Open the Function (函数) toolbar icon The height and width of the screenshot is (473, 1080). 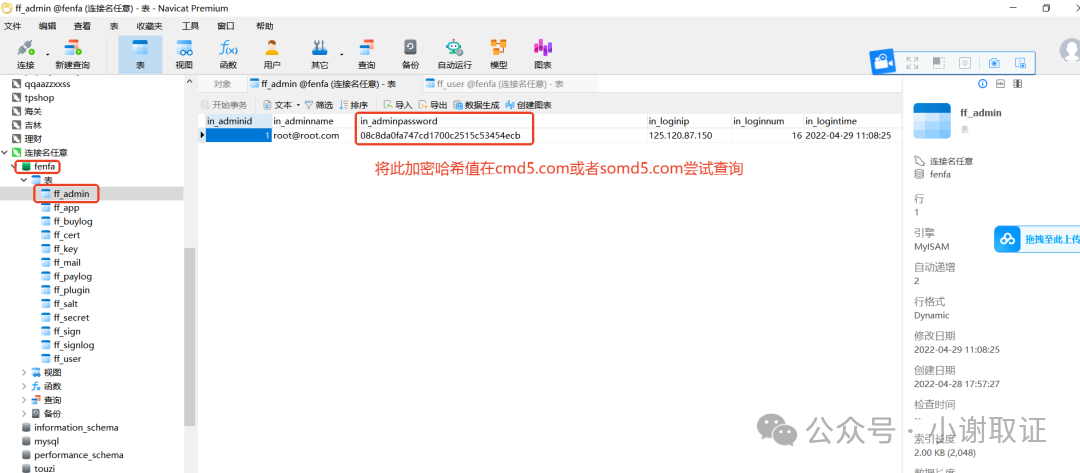click(228, 54)
